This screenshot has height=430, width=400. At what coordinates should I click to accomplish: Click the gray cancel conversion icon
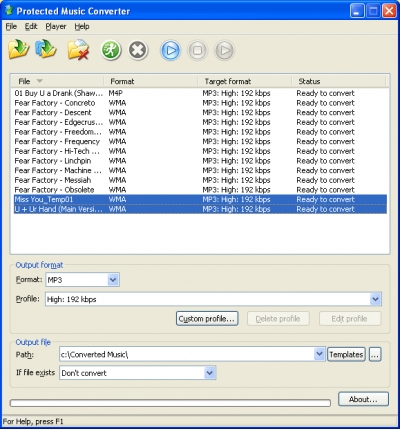pyautogui.click(x=138, y=50)
